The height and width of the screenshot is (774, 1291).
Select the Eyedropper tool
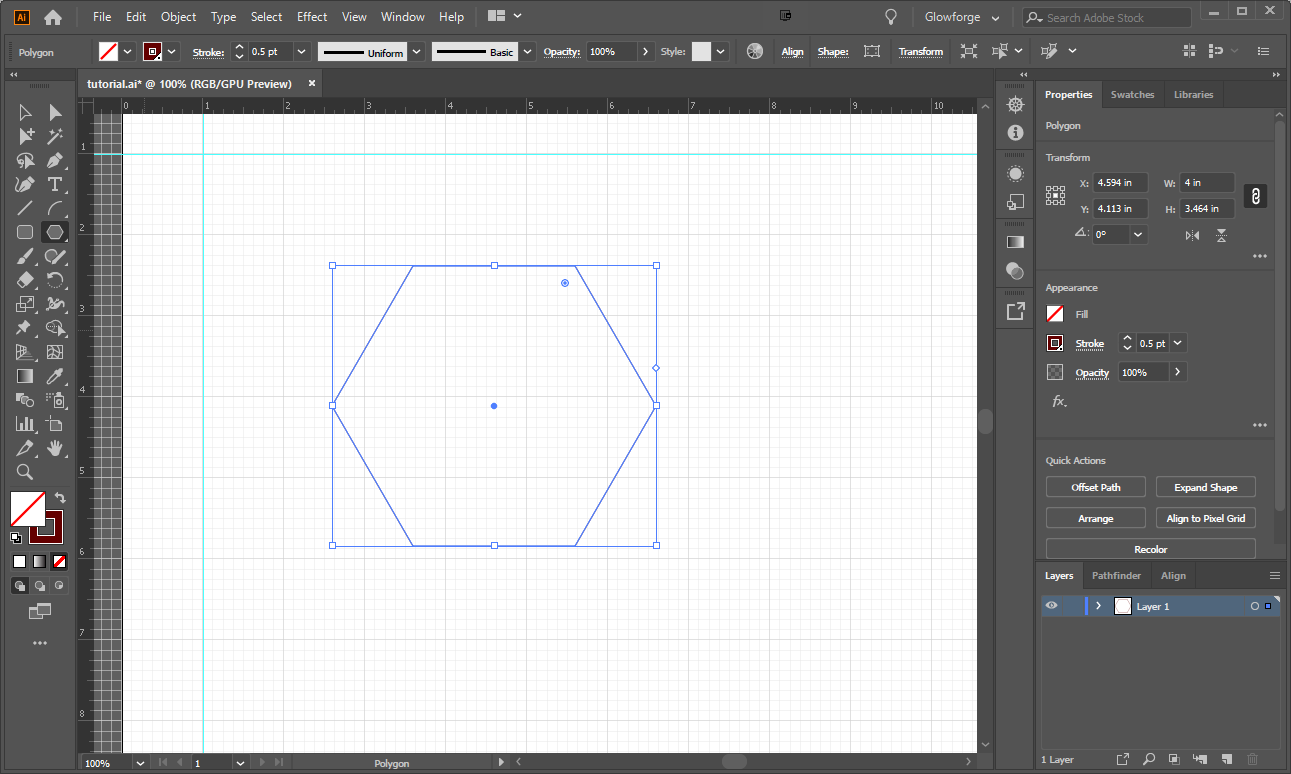tap(55, 376)
